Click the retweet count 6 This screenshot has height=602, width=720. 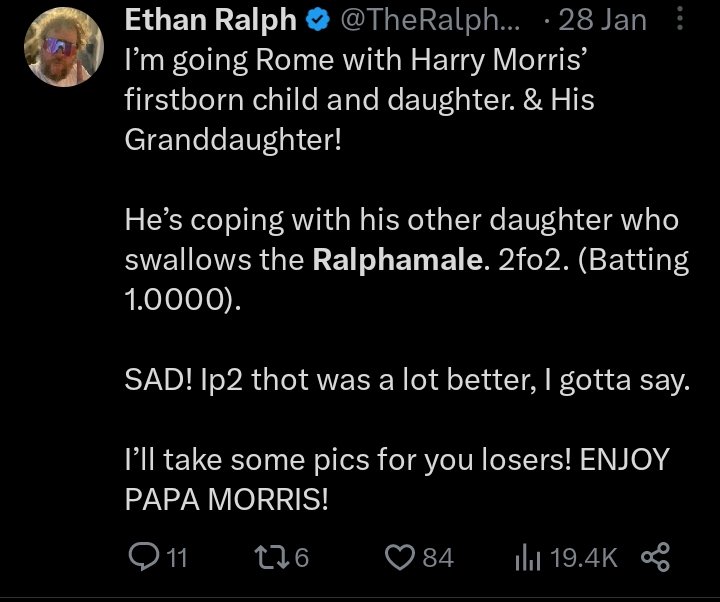tap(301, 558)
